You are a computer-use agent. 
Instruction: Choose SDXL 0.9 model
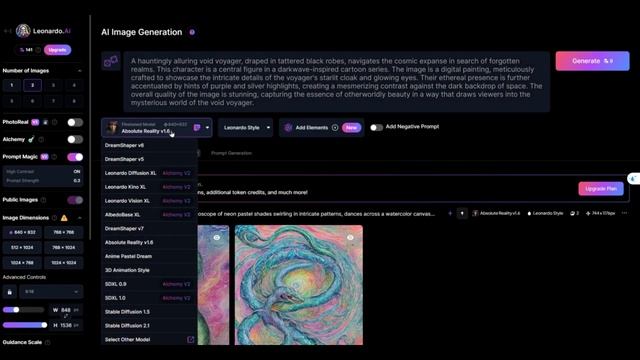(x=149, y=284)
